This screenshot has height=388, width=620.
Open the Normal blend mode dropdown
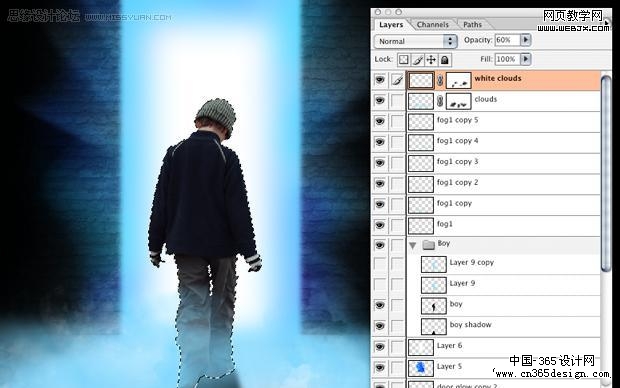pos(416,41)
